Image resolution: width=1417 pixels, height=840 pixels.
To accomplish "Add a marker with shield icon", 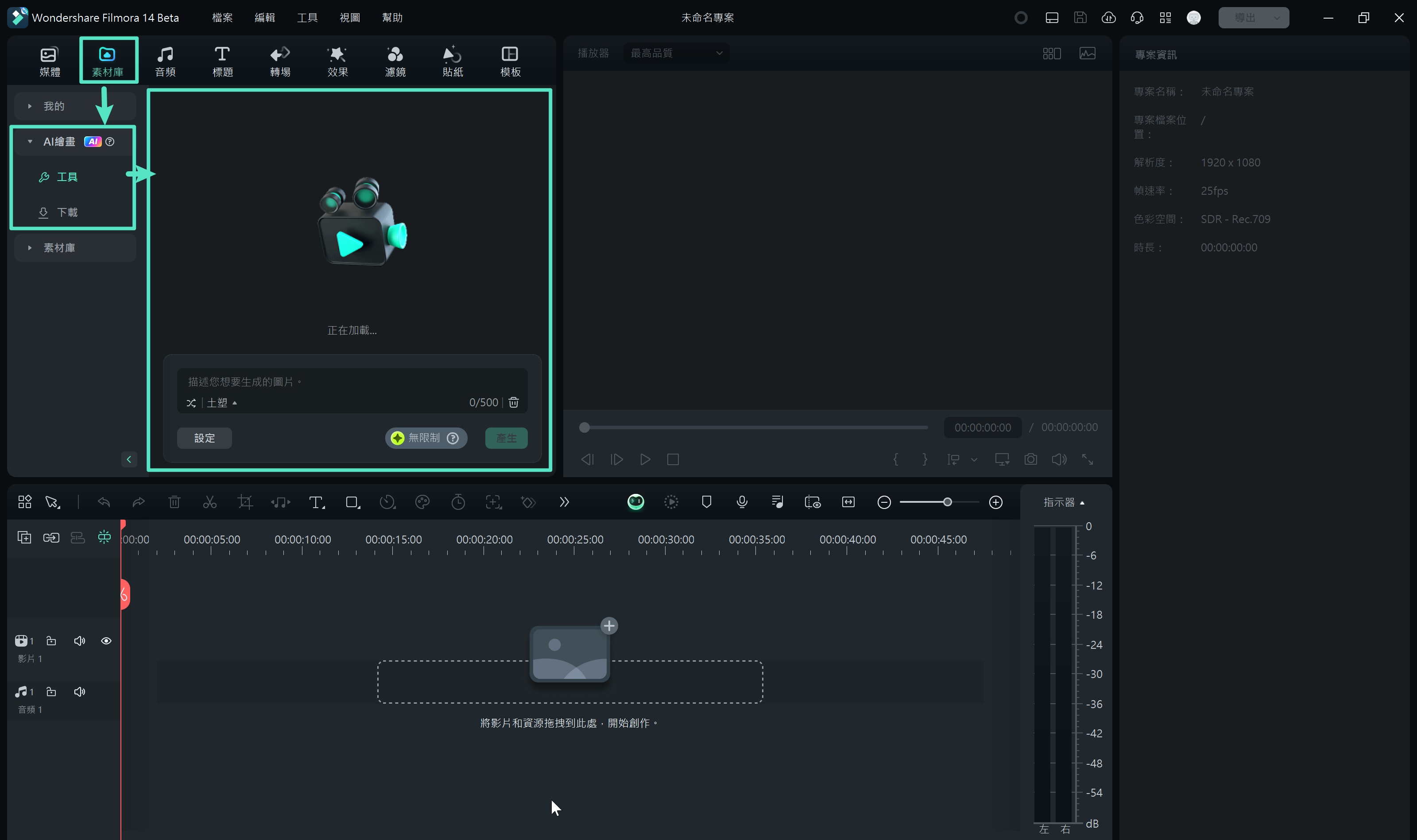I will pyautogui.click(x=706, y=502).
